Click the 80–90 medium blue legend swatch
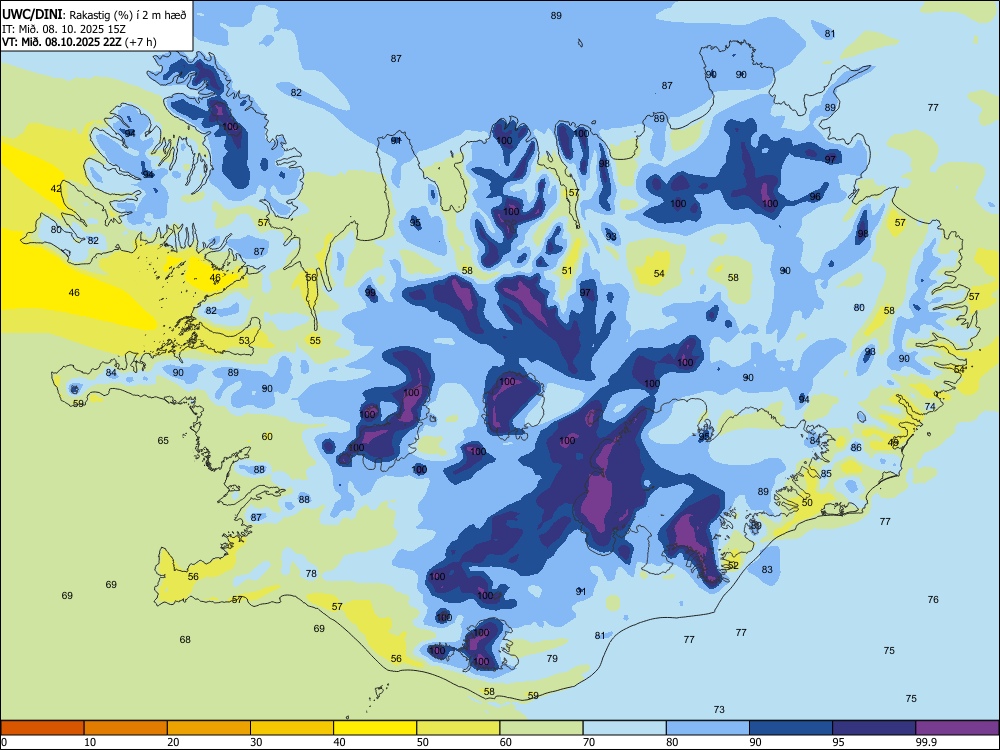The image size is (1000, 750). pos(708,728)
